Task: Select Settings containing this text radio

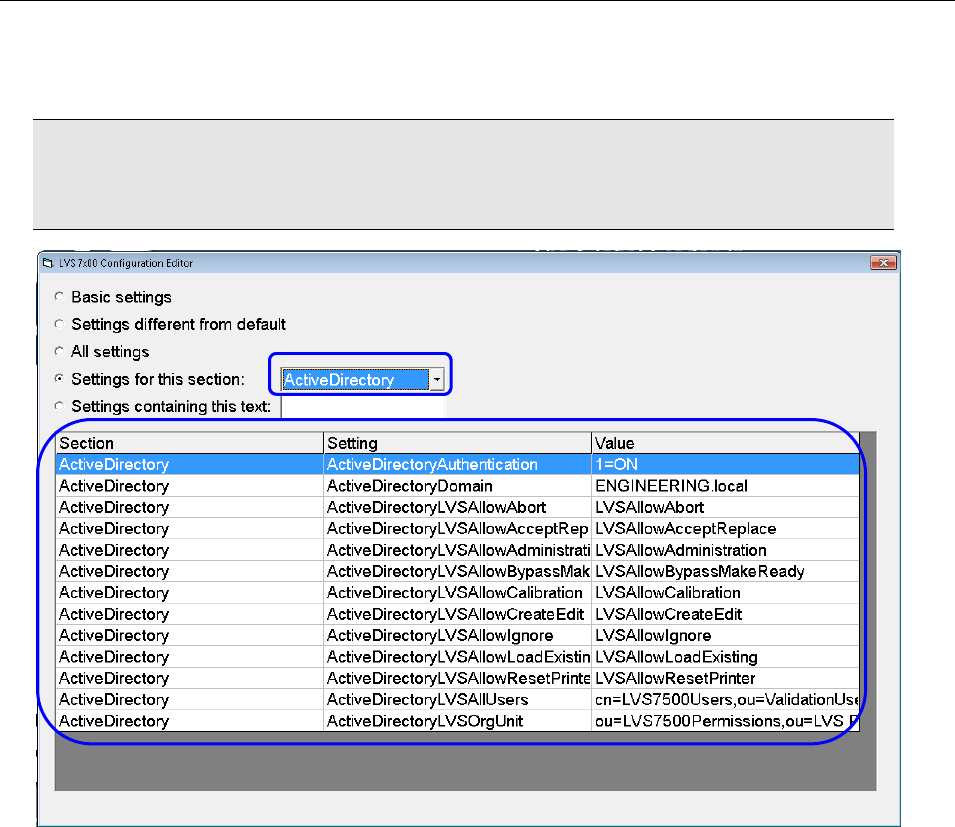Action: (x=59, y=406)
